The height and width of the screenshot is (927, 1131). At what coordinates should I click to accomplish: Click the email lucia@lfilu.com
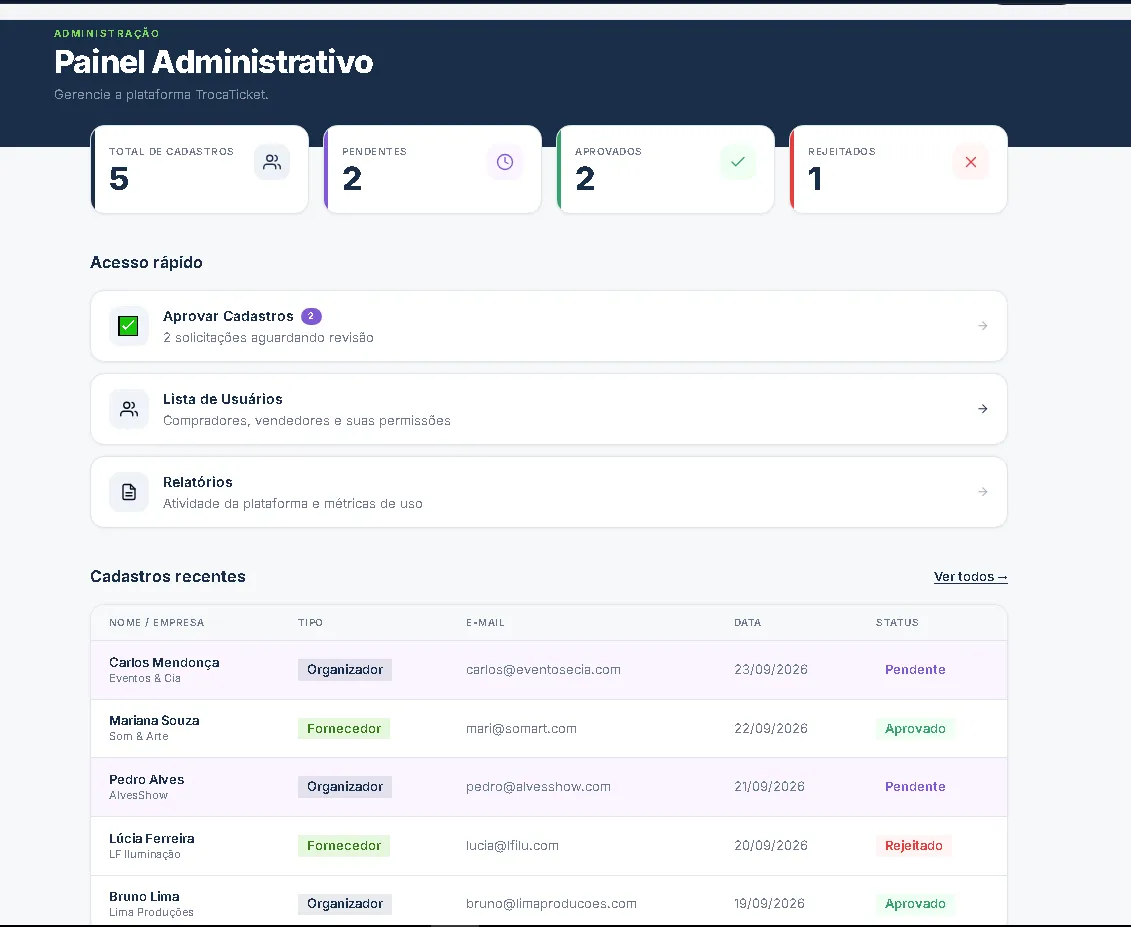512,845
